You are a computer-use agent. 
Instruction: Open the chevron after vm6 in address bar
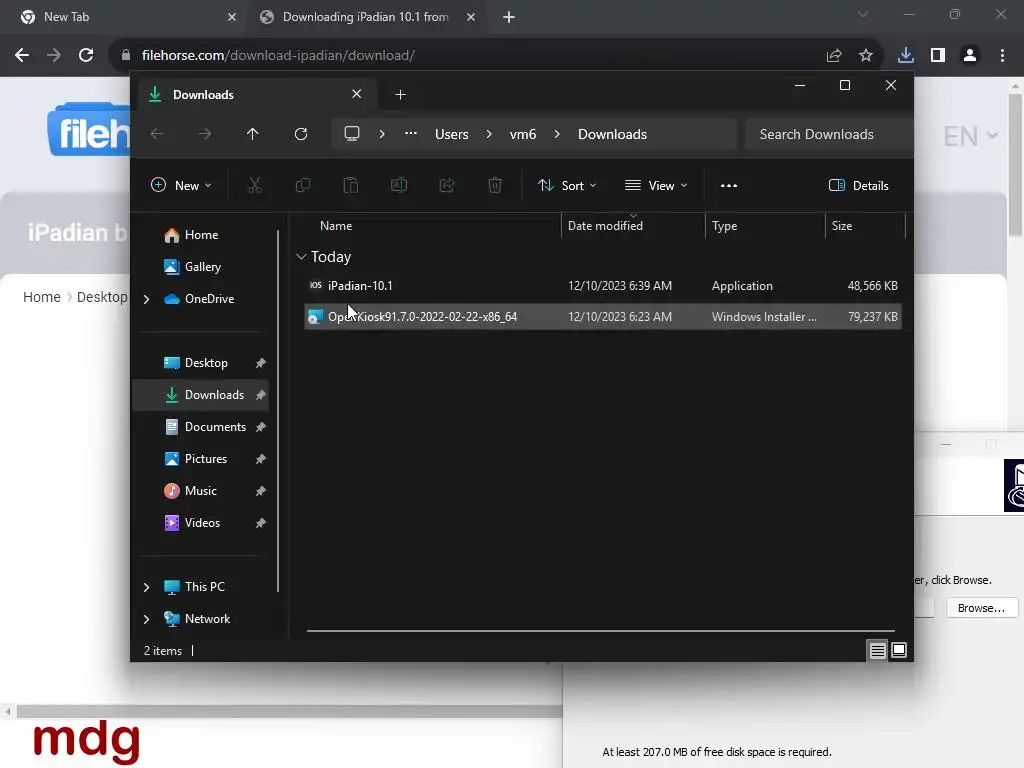click(556, 134)
